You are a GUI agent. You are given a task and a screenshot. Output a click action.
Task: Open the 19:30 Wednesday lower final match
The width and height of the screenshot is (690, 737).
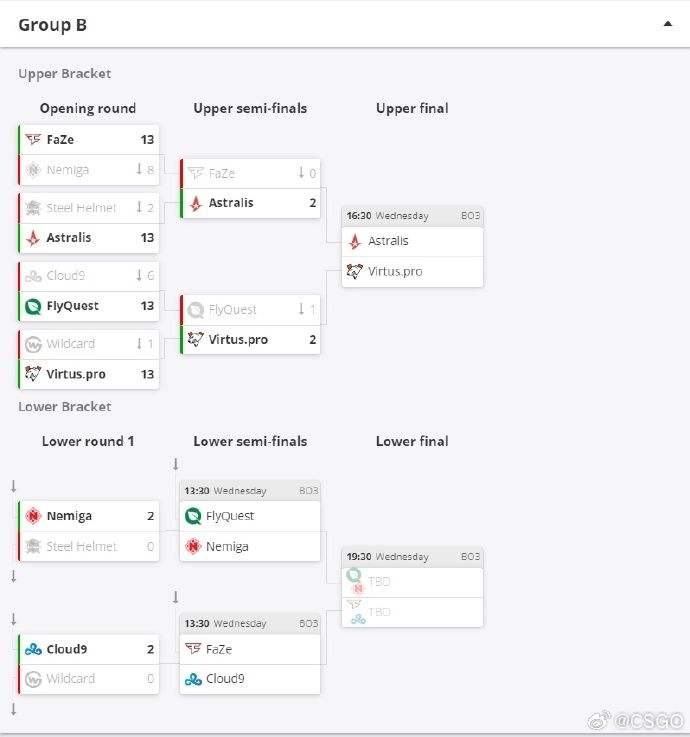[412, 587]
